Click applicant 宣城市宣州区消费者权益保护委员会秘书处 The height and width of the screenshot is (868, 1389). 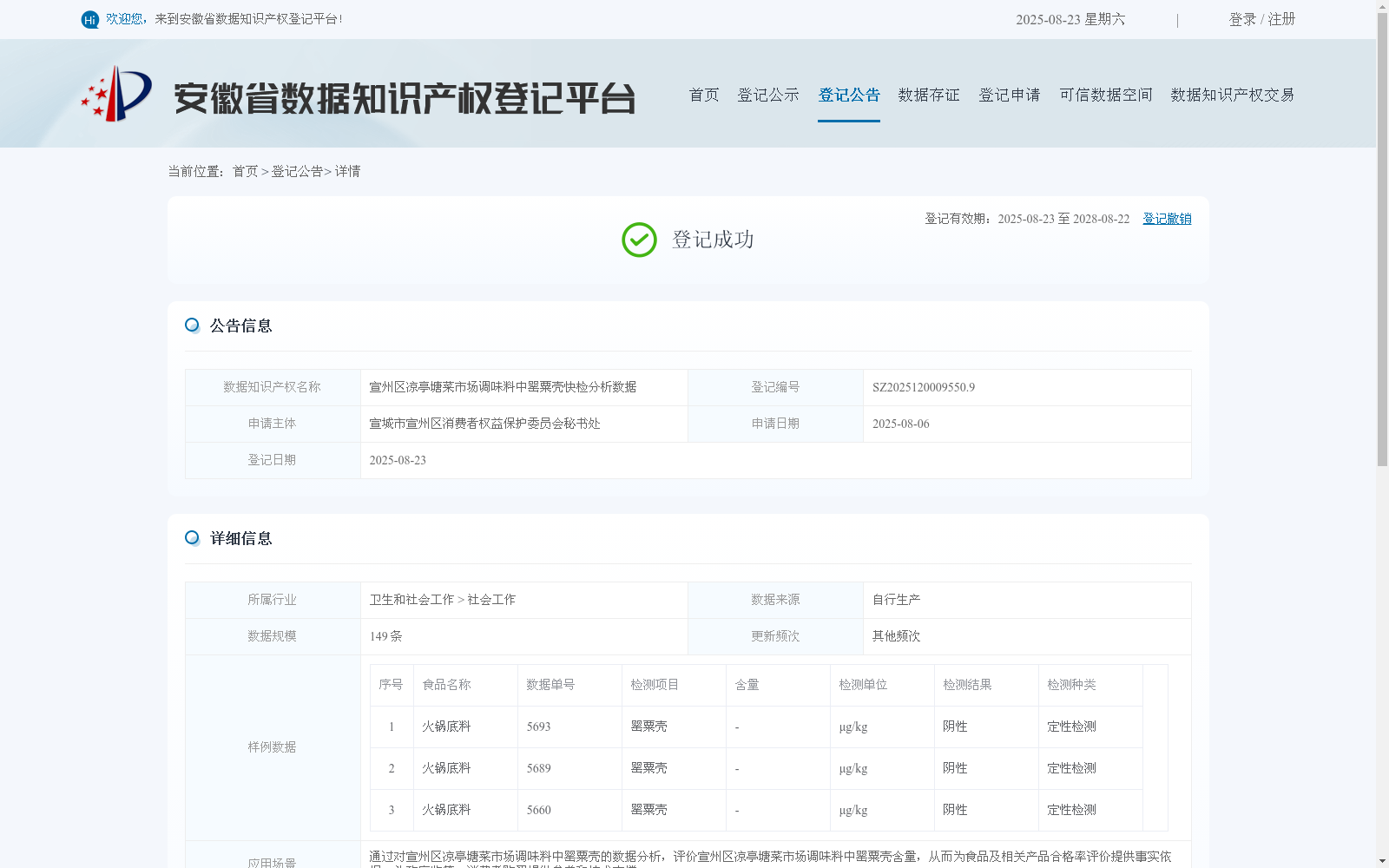484,424
